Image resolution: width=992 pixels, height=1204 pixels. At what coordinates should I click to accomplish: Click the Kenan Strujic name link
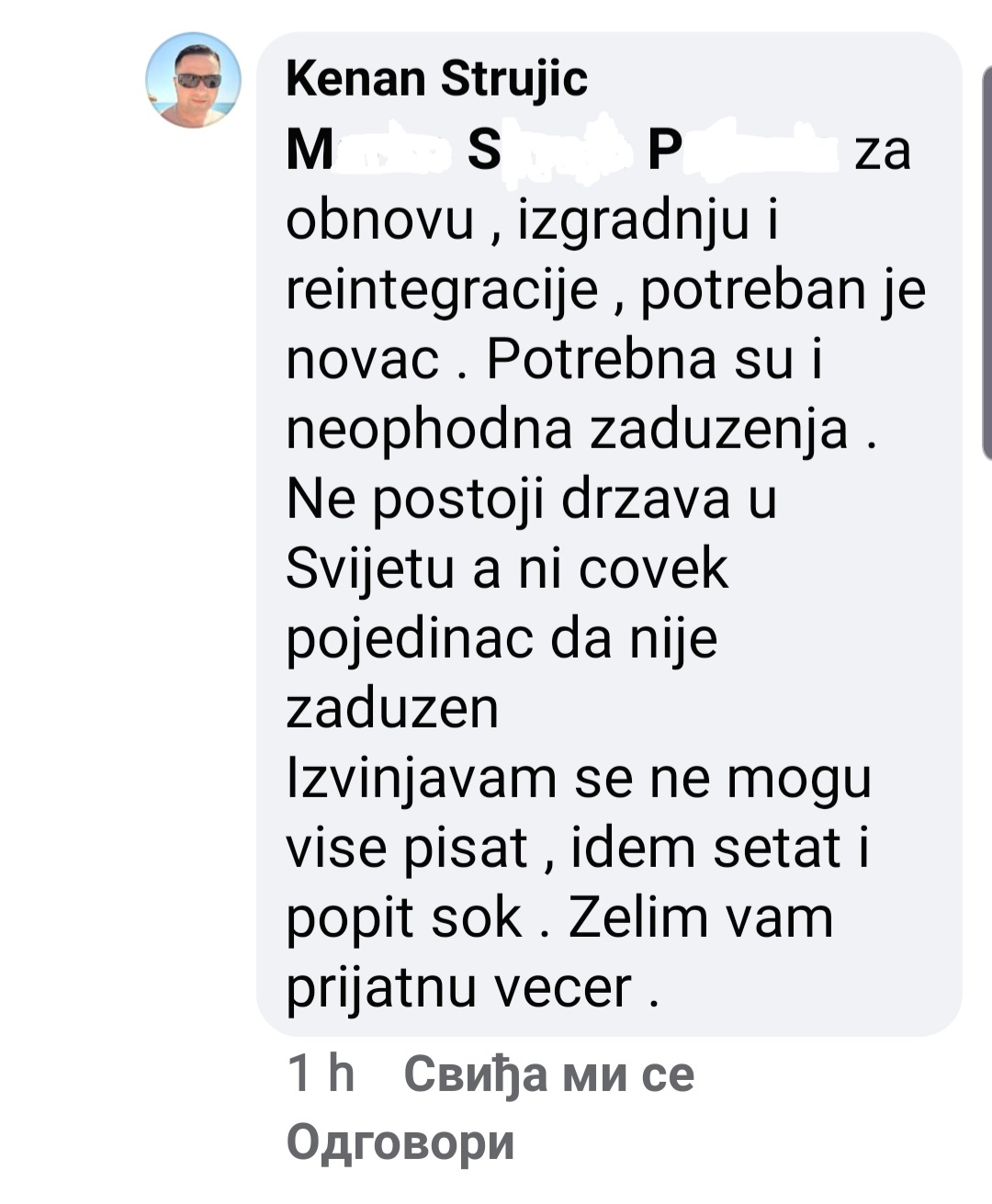pyautogui.click(x=436, y=79)
